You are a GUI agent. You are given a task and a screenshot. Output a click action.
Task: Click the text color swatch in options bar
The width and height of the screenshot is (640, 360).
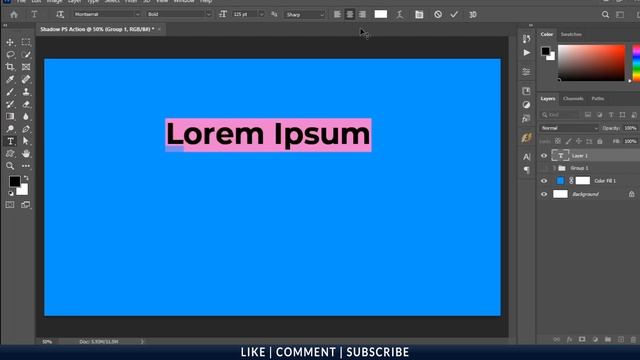[x=381, y=14]
